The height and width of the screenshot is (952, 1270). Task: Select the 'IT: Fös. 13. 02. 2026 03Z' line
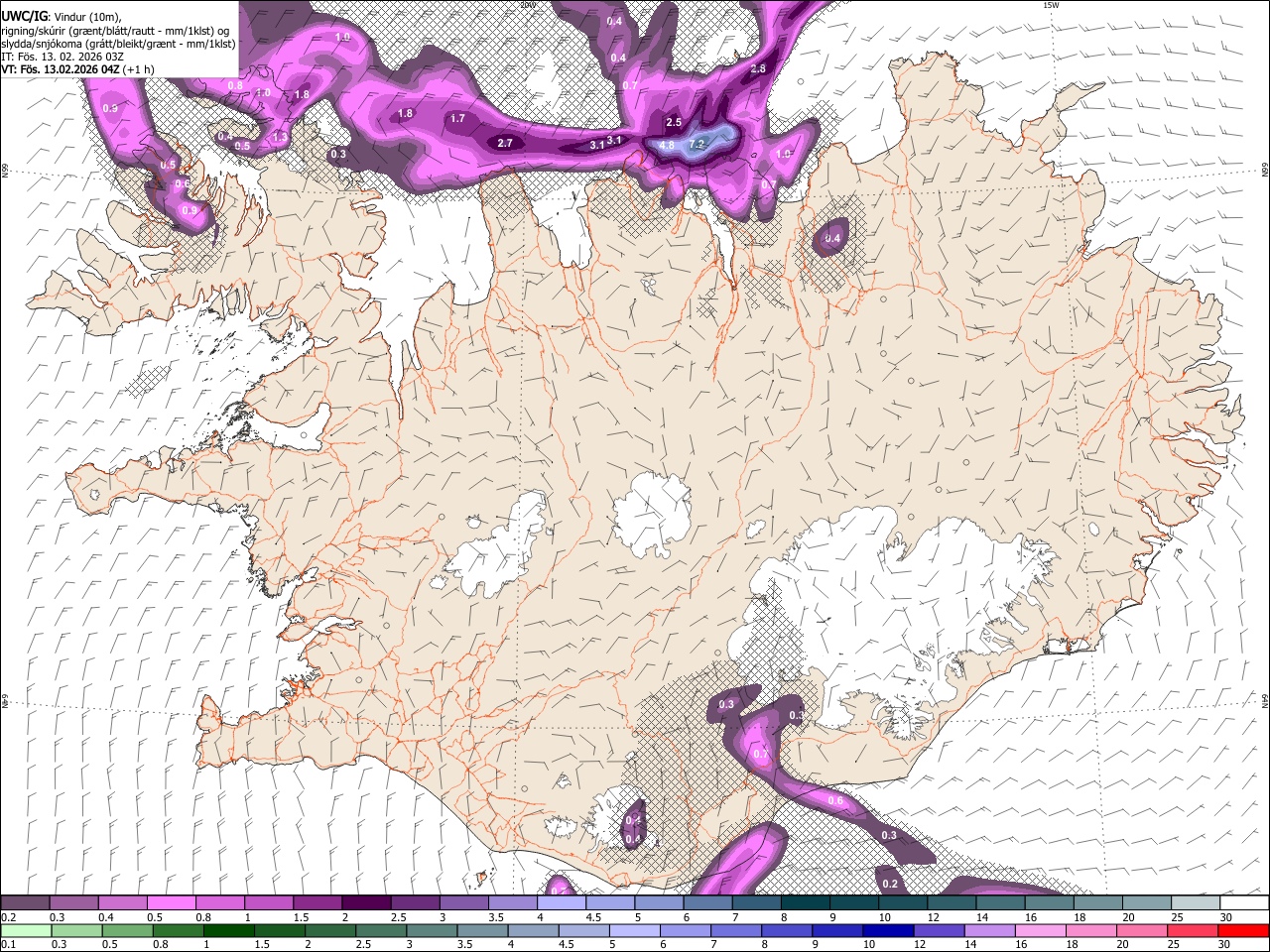point(62,57)
